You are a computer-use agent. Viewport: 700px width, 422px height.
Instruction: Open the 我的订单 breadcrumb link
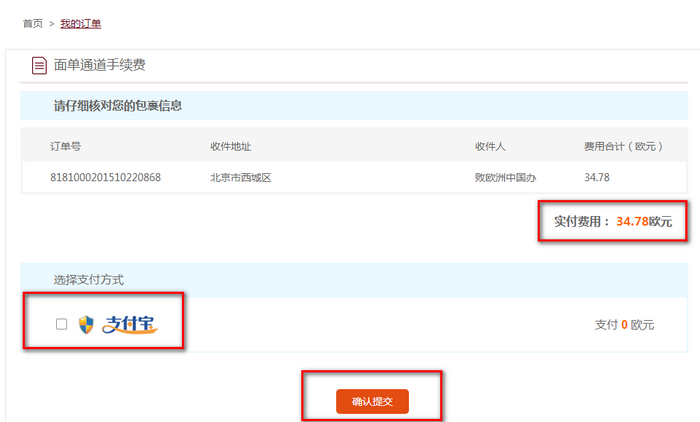pyautogui.click(x=80, y=23)
